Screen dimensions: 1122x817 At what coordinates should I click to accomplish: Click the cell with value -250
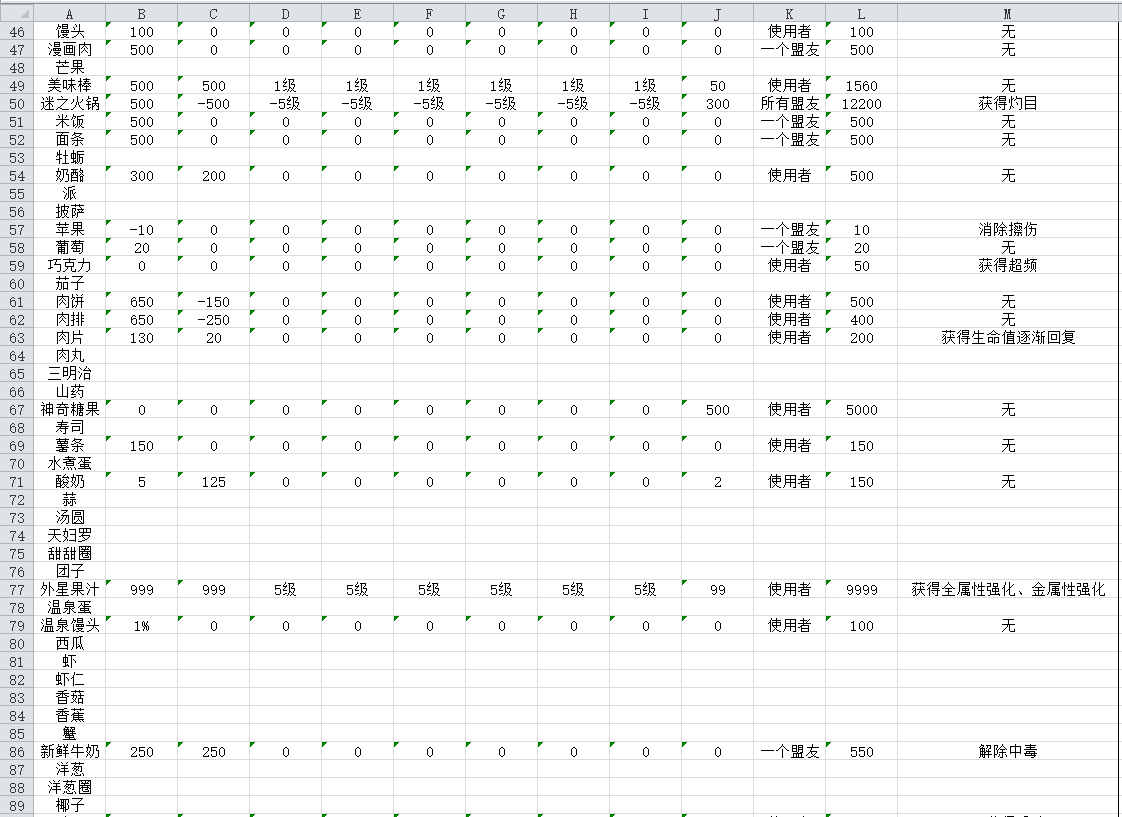click(x=213, y=320)
